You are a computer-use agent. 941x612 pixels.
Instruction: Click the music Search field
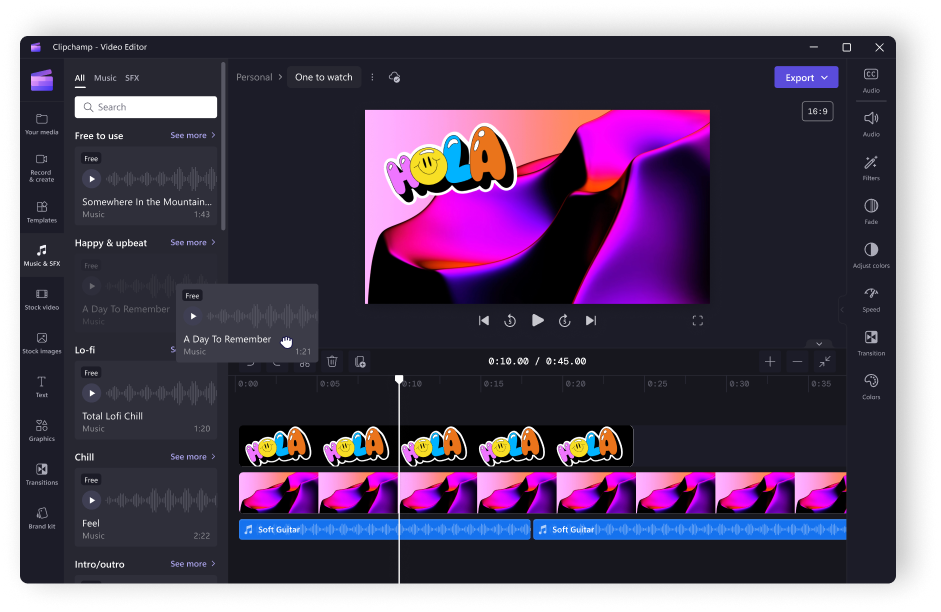click(x=146, y=107)
